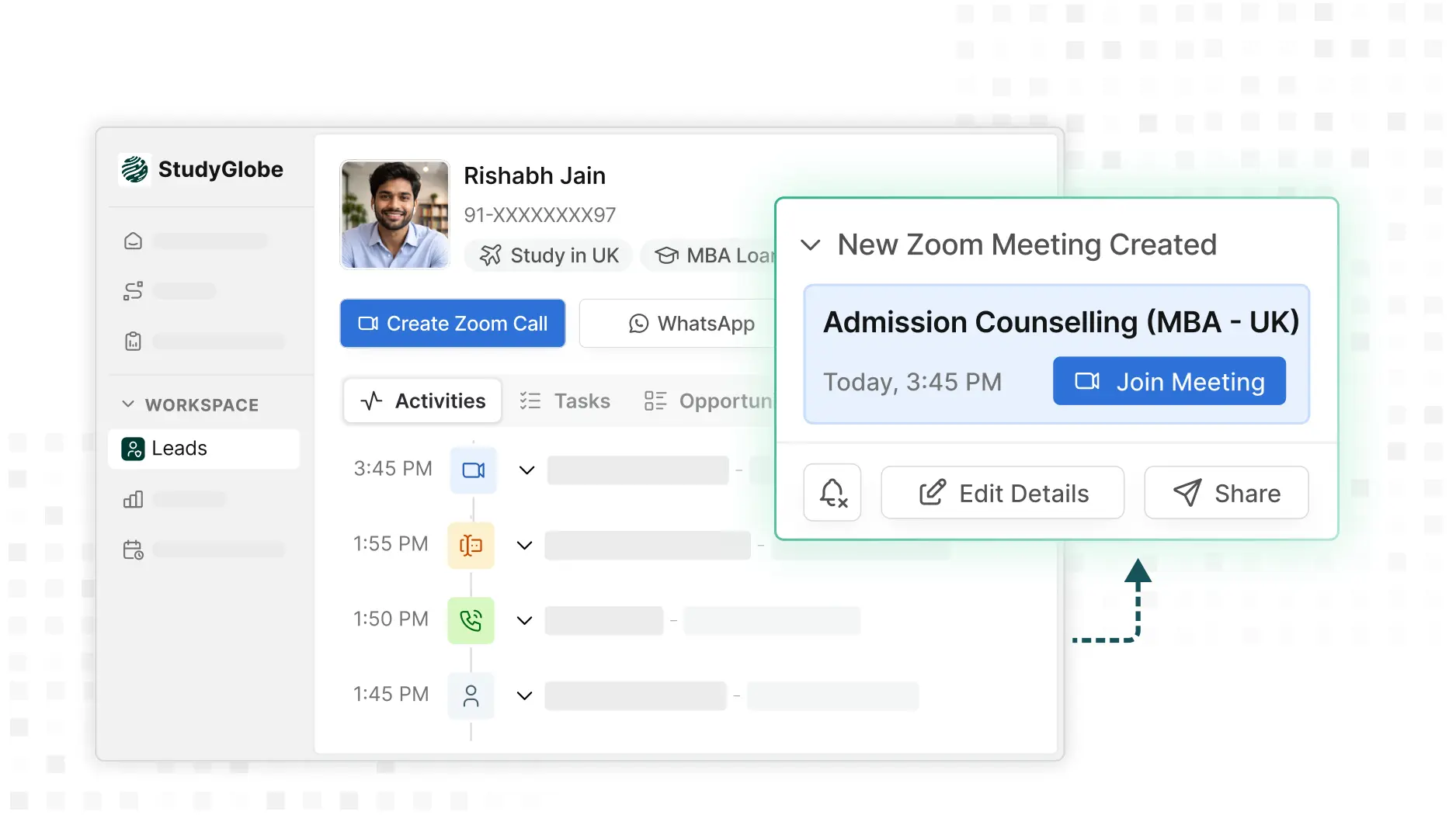Image resolution: width=1456 pixels, height=815 pixels.
Task: Click the MBA Loan tag
Action: [x=710, y=255]
